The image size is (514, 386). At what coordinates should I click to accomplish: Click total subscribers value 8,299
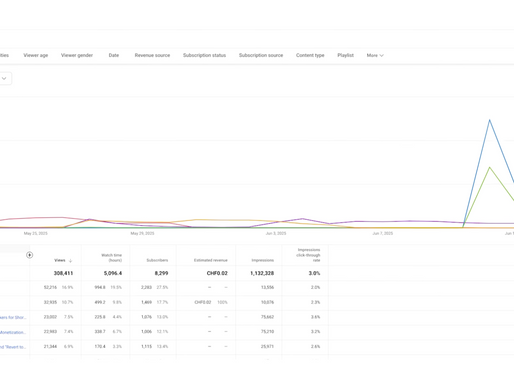(161, 273)
